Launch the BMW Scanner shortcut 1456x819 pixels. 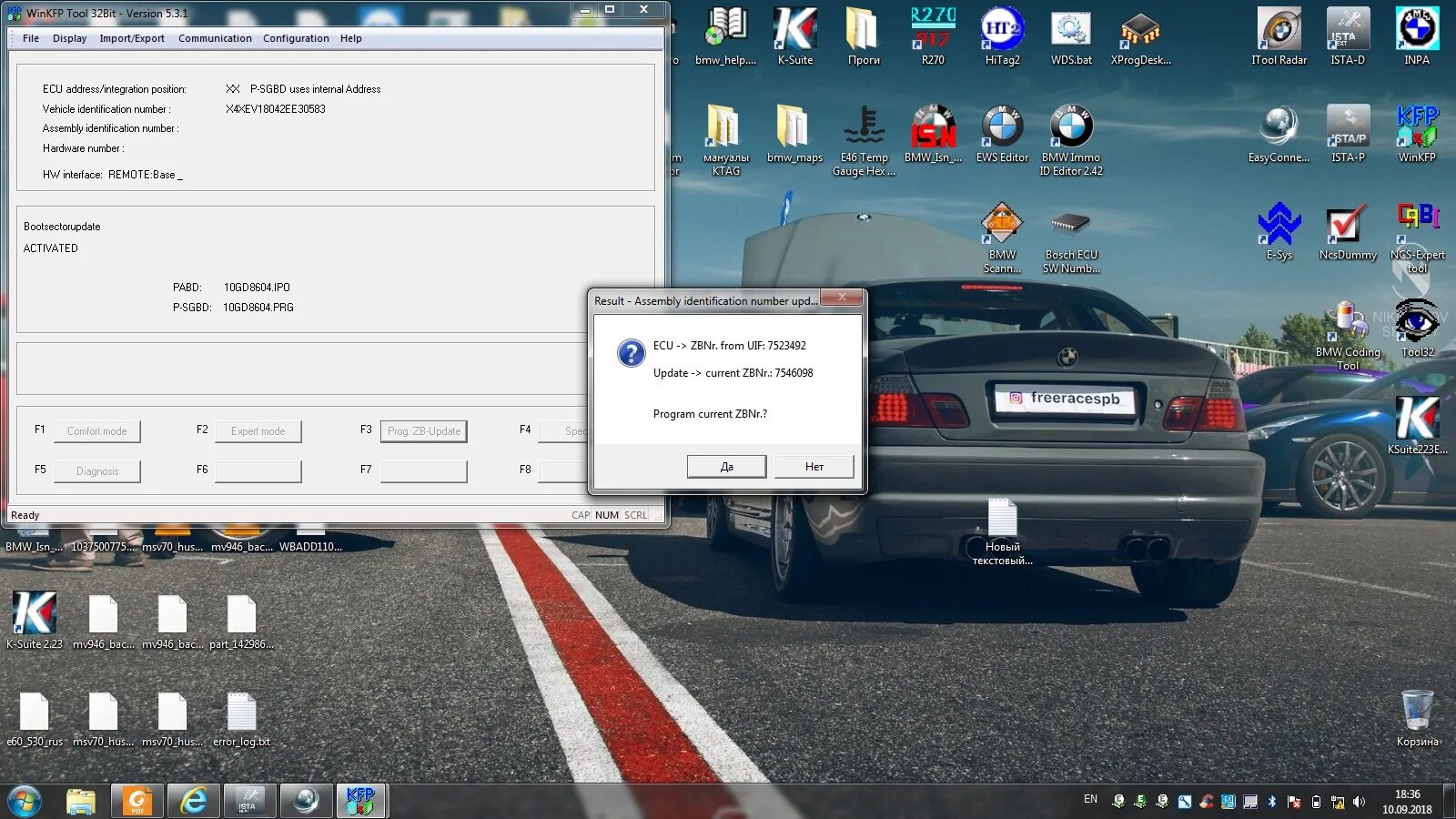coord(1002,238)
